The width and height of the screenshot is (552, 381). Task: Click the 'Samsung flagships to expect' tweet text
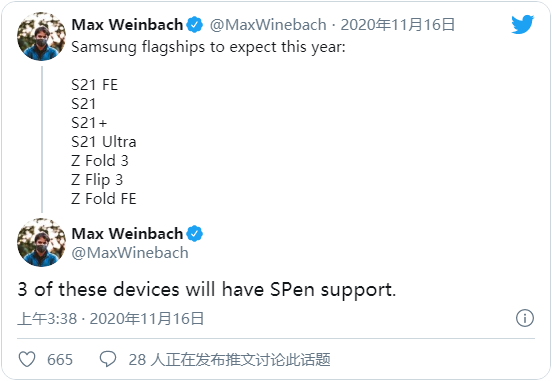tap(208, 47)
